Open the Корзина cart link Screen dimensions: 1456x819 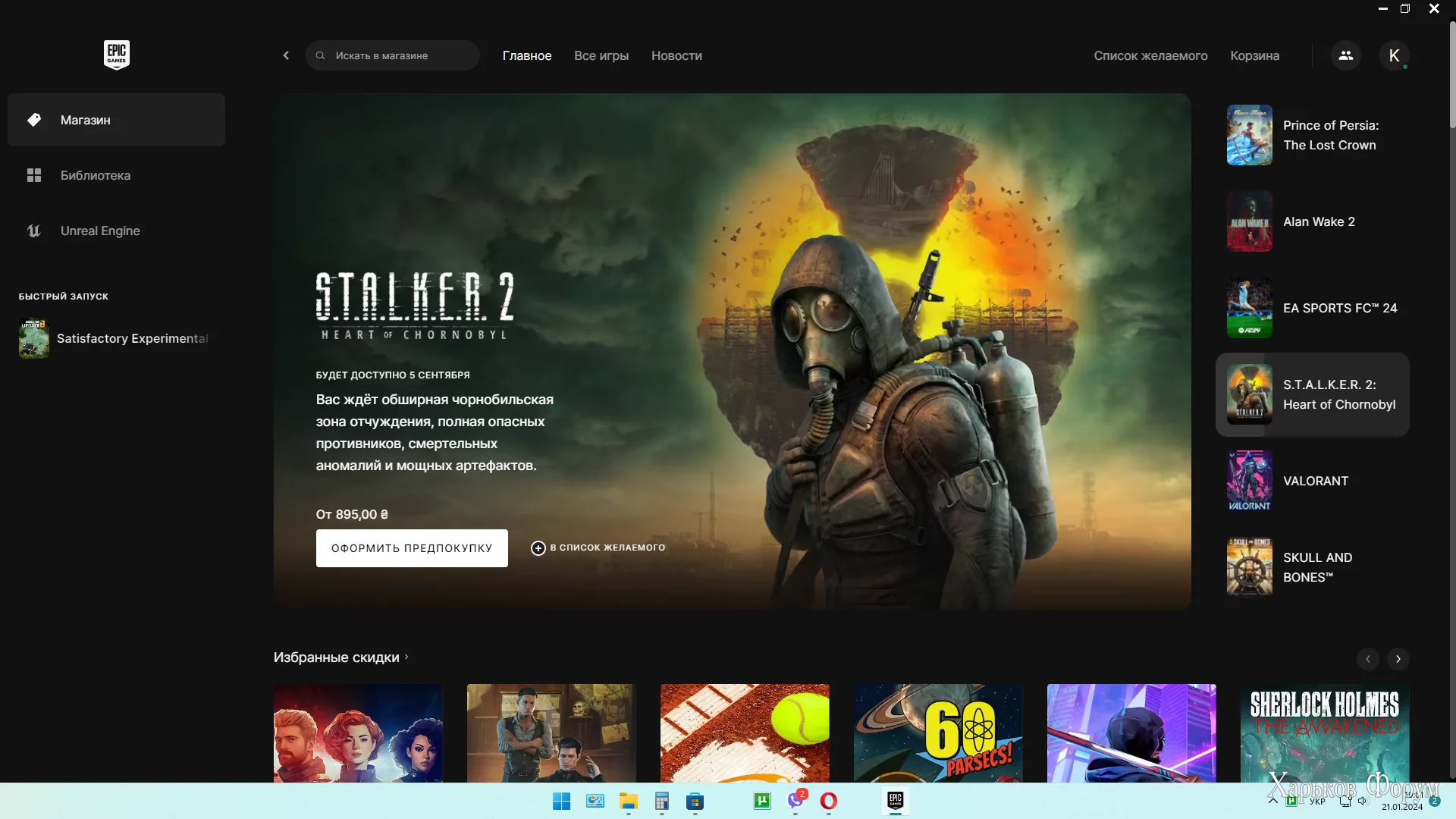(1254, 55)
